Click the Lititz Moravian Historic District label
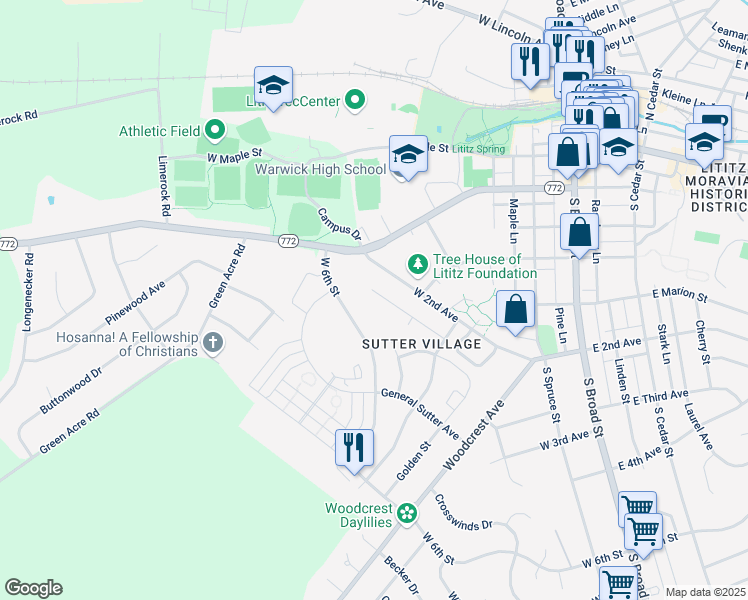This screenshot has height=600, width=748. click(x=717, y=187)
